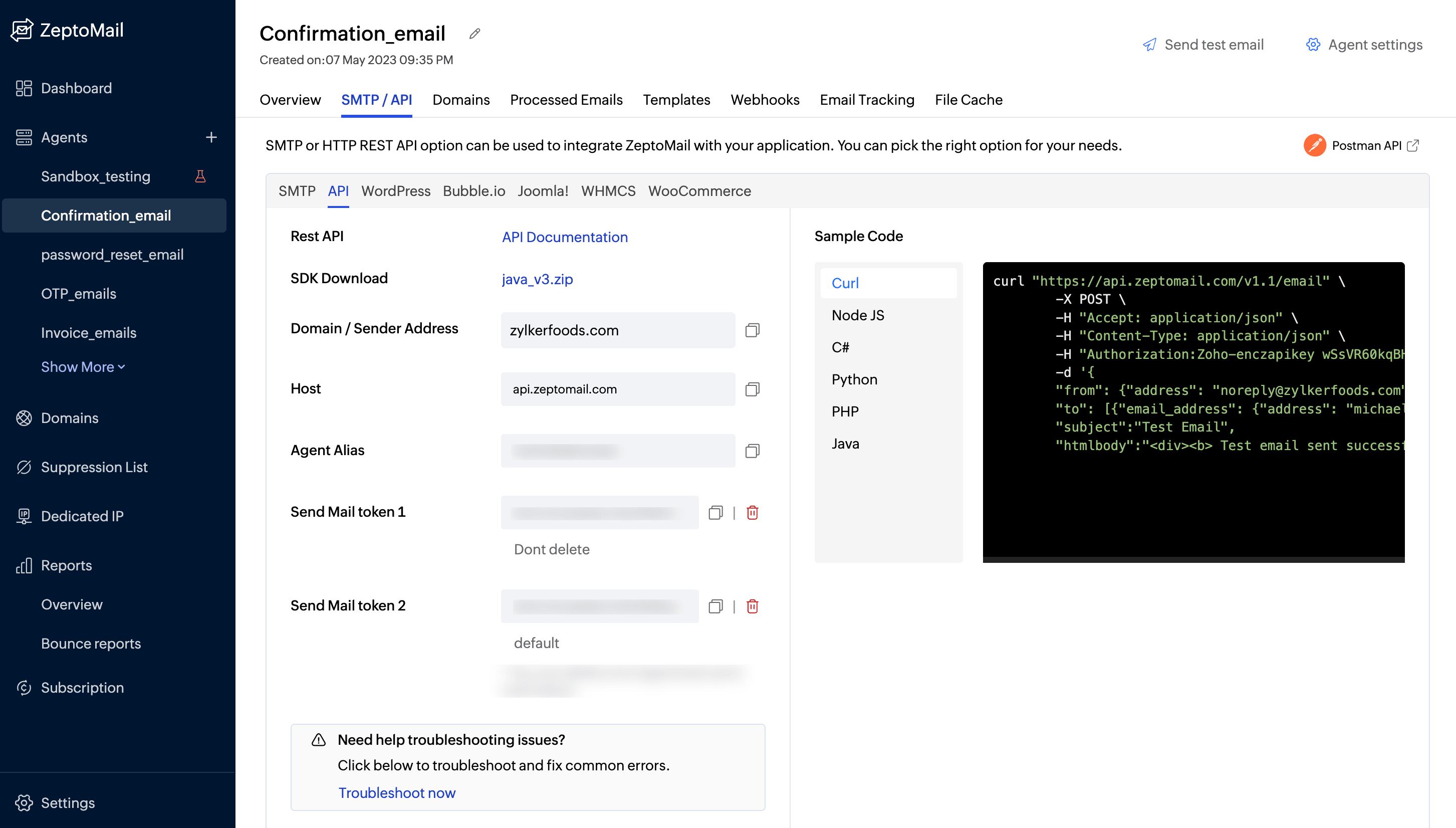1456x828 pixels.
Task: Download the java_v3.zip SDK
Action: (536, 279)
